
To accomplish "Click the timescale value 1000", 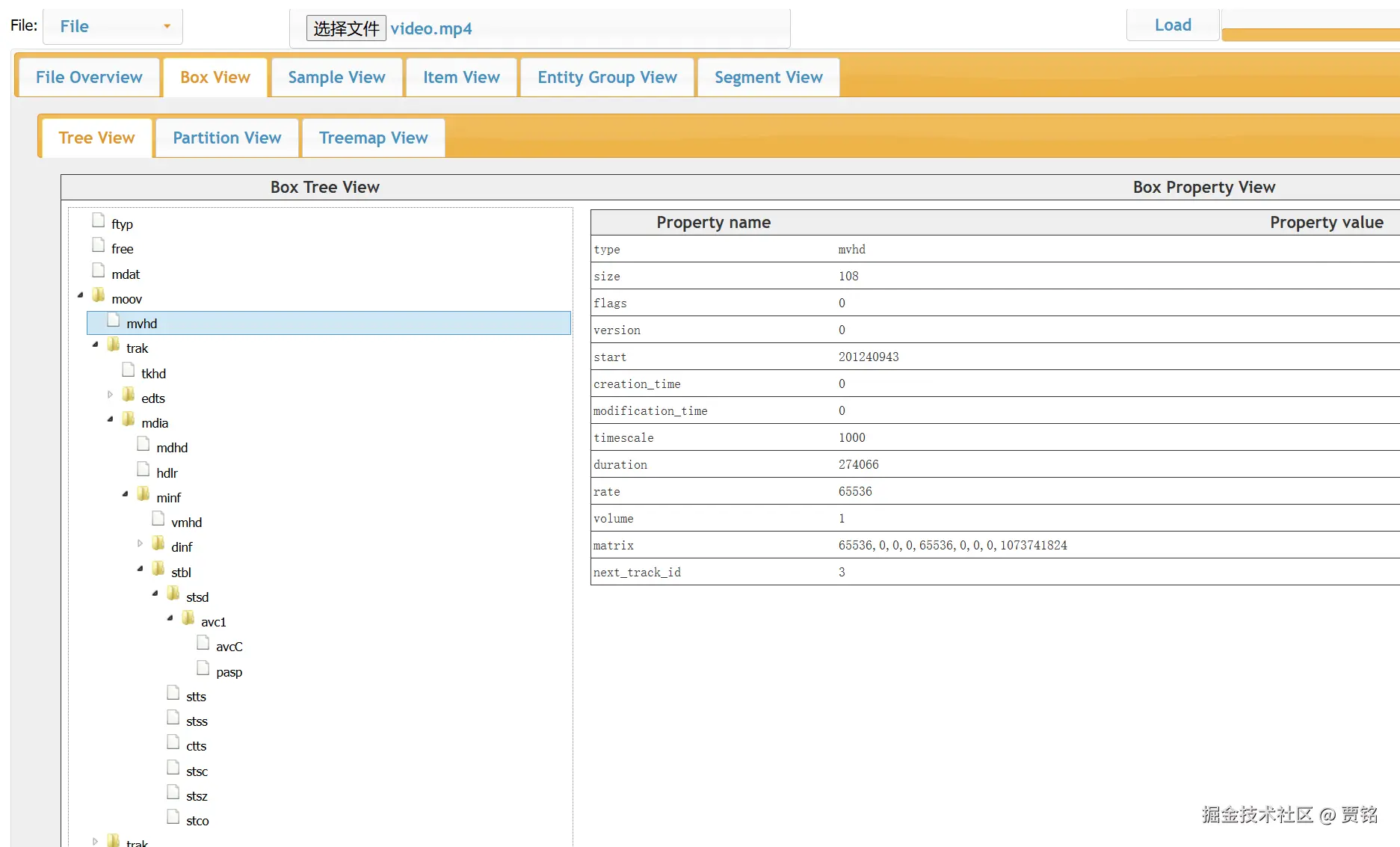I will click(x=852, y=438).
